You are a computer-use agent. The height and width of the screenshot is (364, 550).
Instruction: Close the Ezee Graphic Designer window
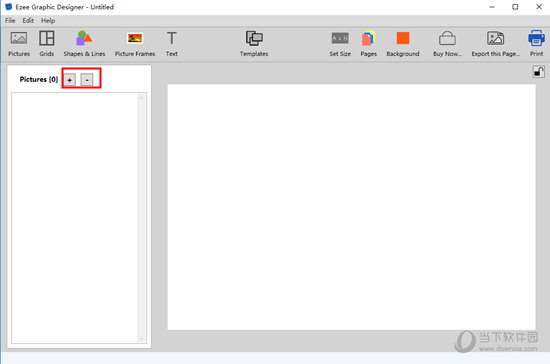tap(539, 7)
